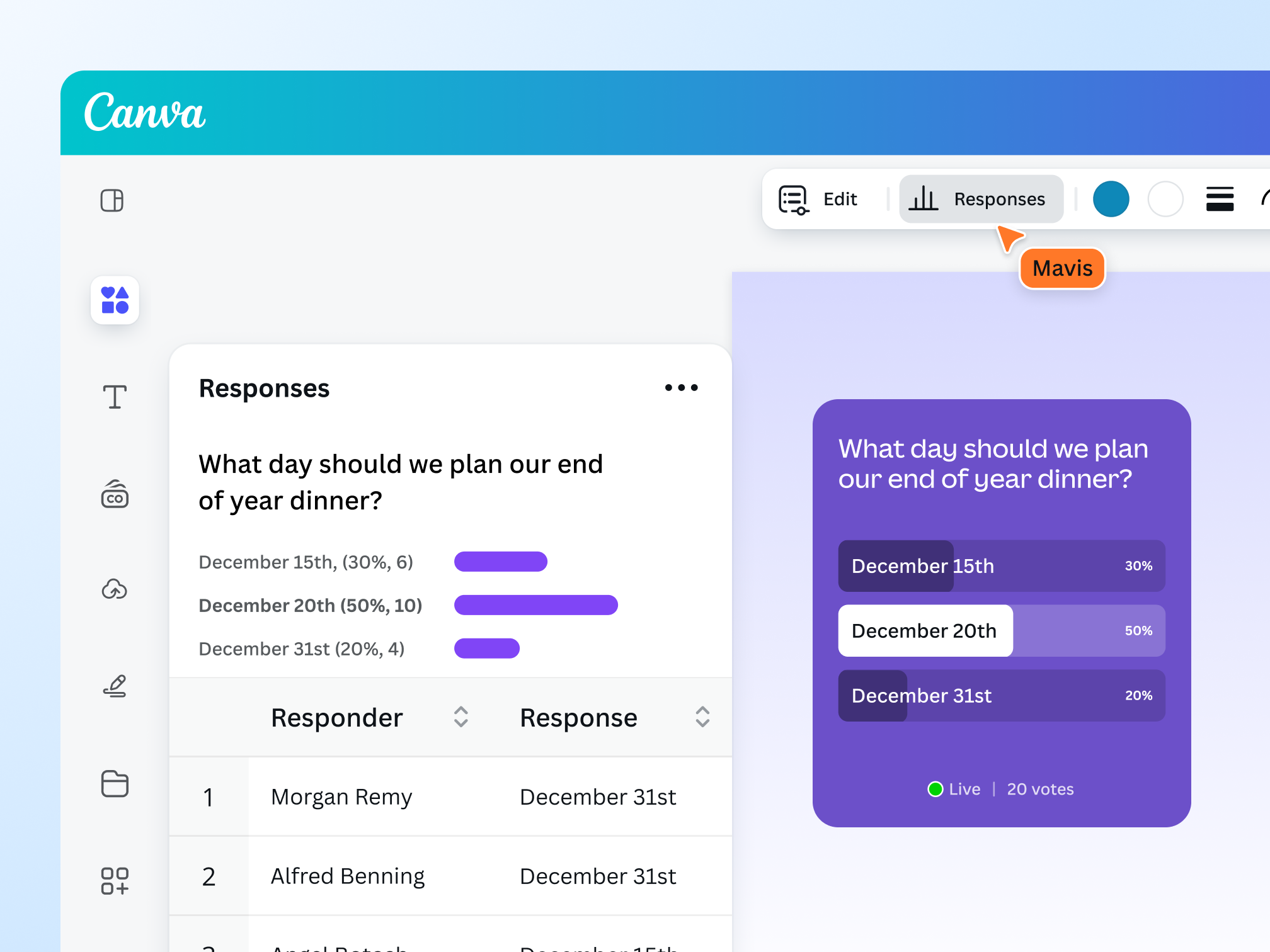Open the Brand hub icon
Viewport: 1270px width, 952px height.
tap(115, 494)
